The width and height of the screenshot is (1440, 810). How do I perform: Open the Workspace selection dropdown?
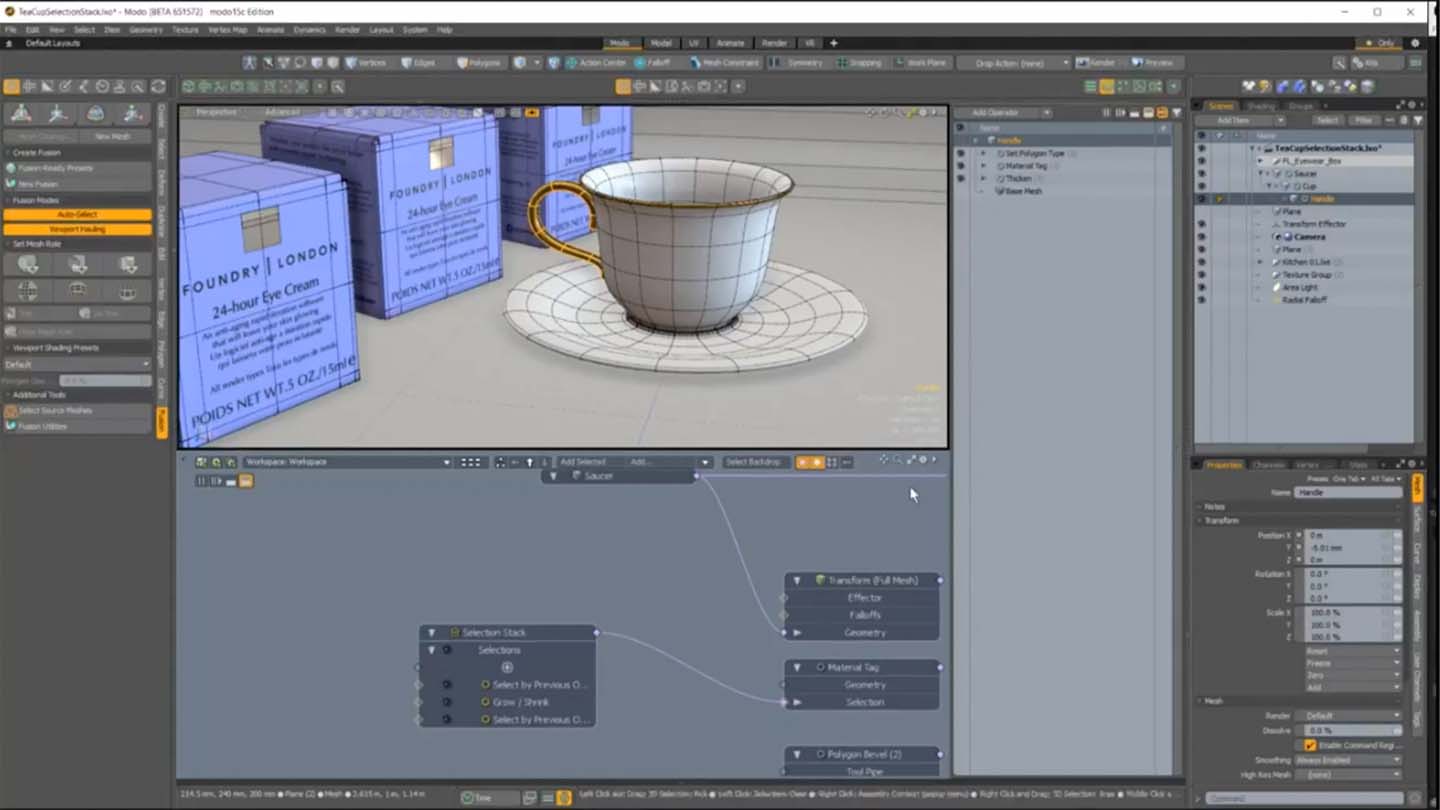tap(347, 462)
